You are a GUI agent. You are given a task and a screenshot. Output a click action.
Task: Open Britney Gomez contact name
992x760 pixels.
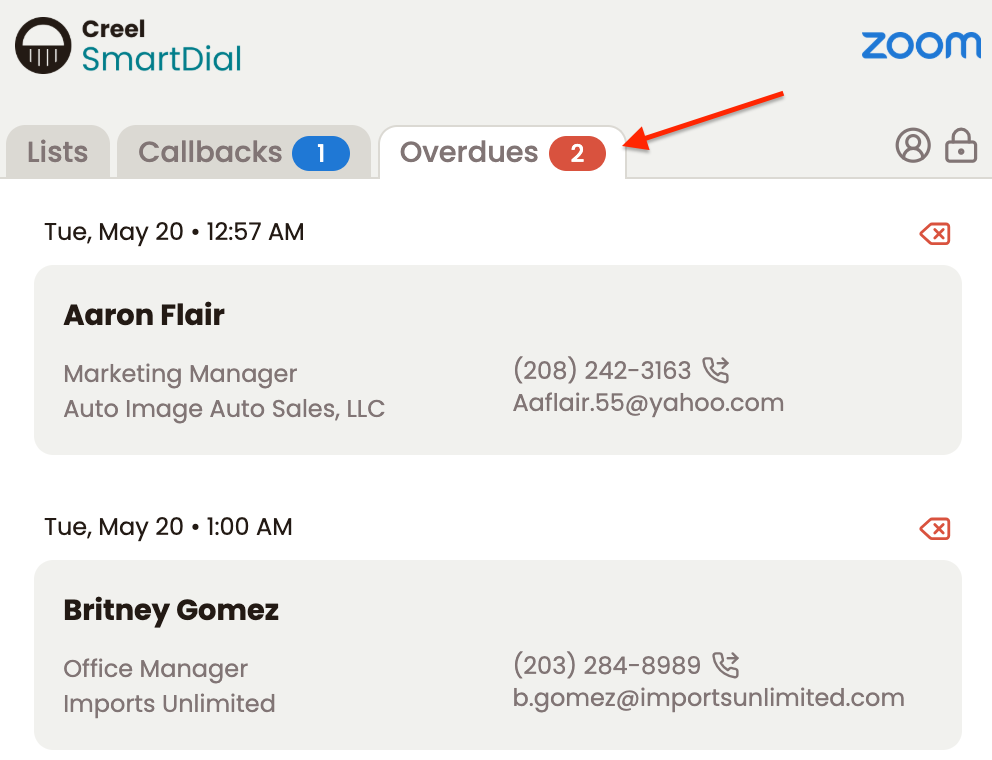pyautogui.click(x=171, y=610)
